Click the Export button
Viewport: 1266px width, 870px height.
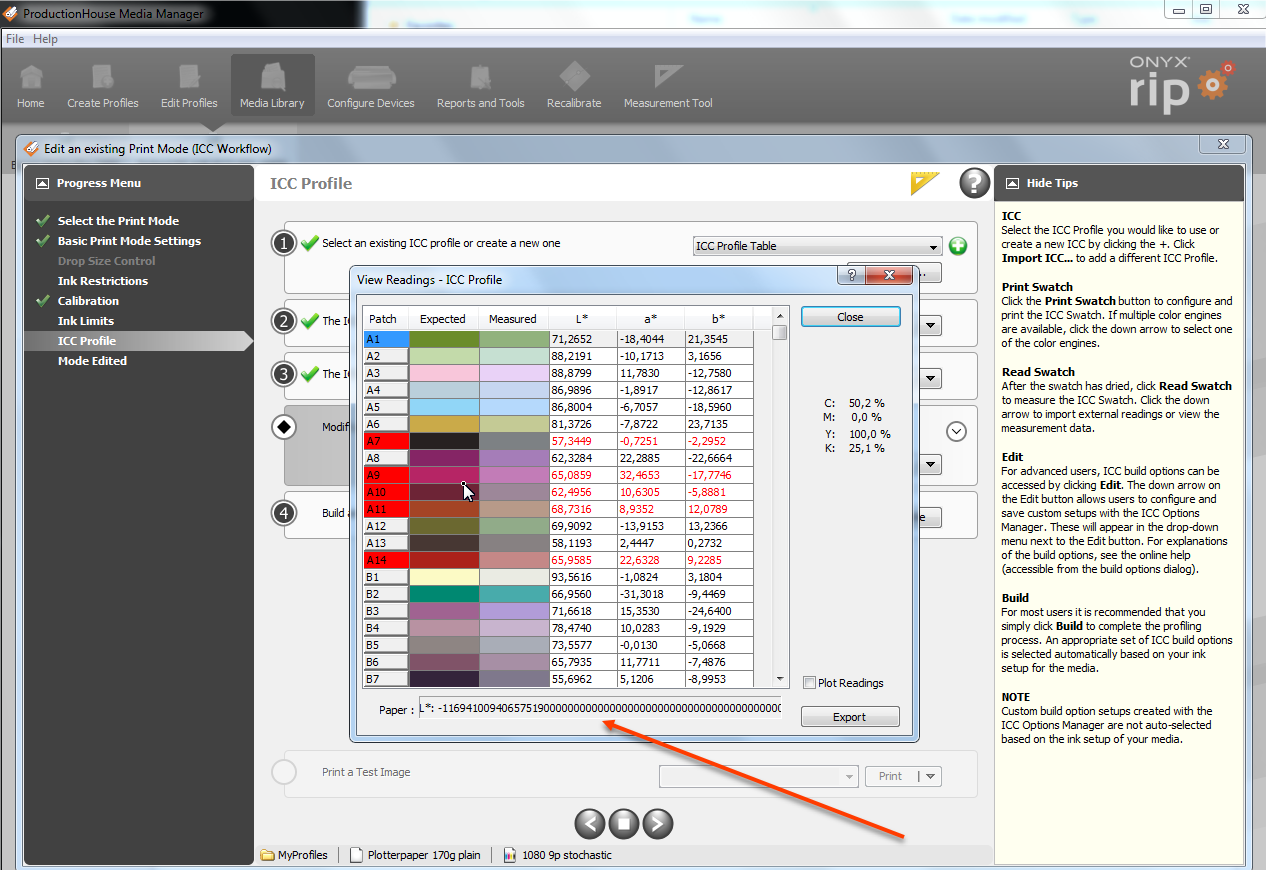click(x=850, y=717)
